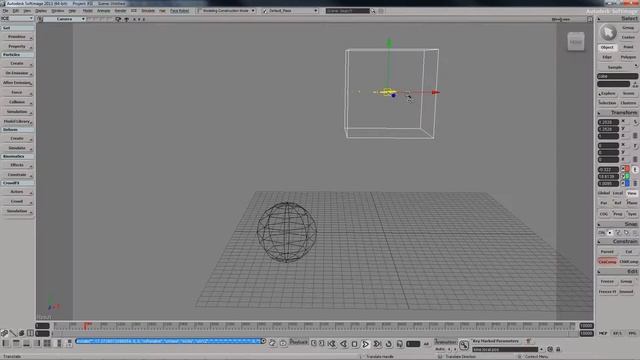This screenshot has width=640, height=360.
Task: Click the search magnifier icon in top bar
Action: click(373, 11)
